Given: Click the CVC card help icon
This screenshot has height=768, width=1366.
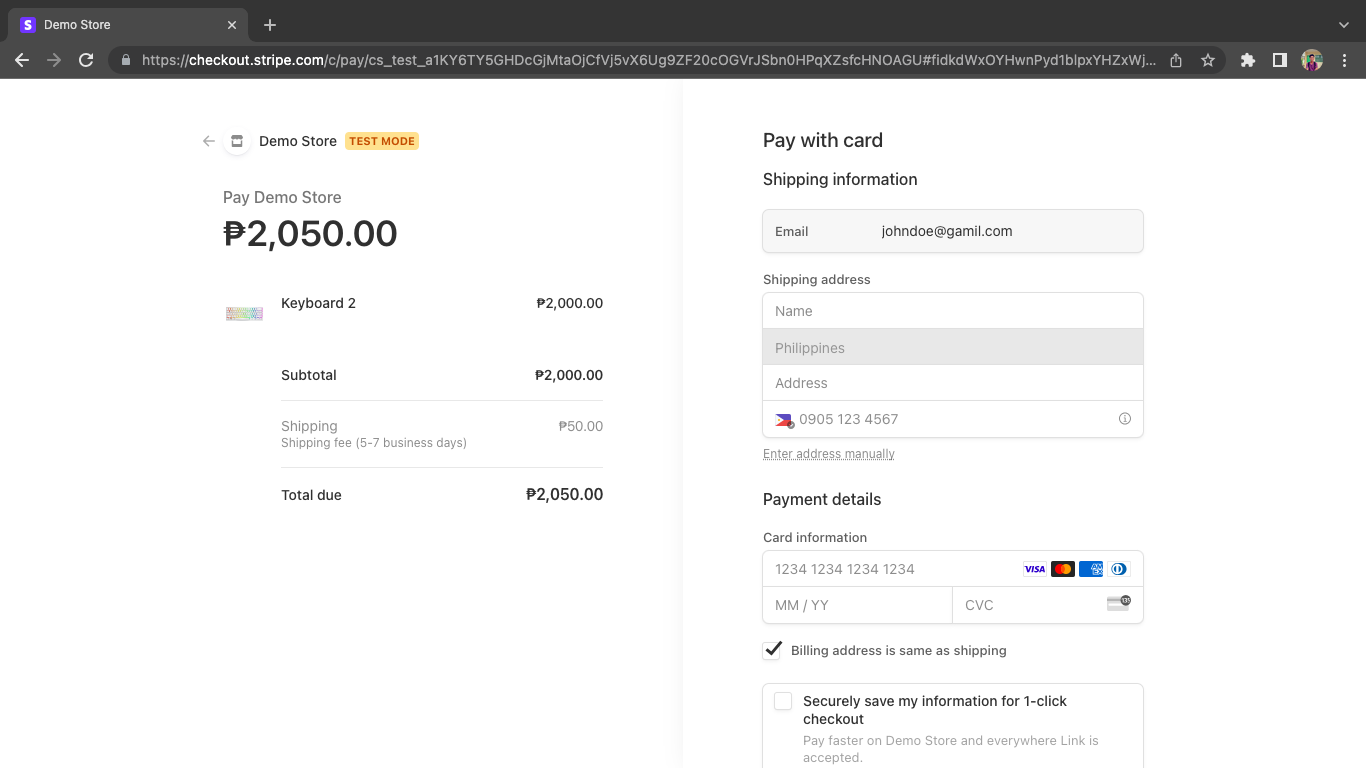Looking at the screenshot, I should click(x=1118, y=603).
